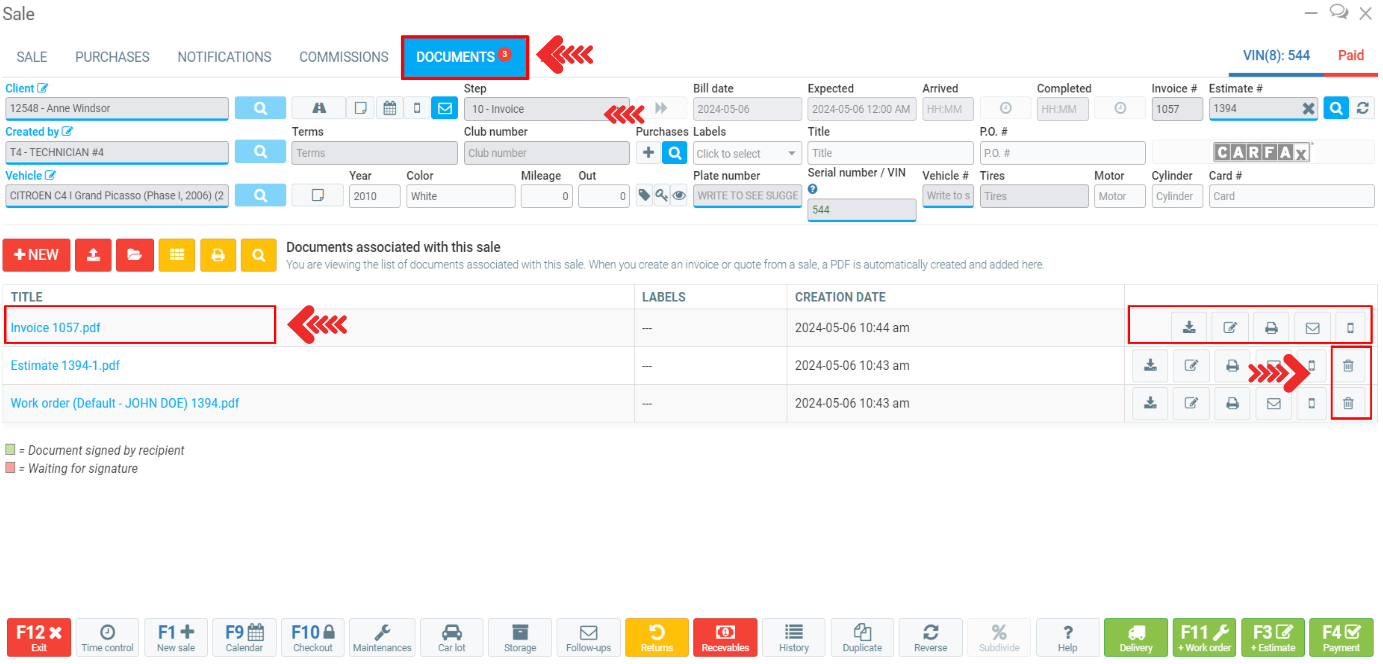
Task: Click the red upload document icon button
Action: tap(92, 255)
